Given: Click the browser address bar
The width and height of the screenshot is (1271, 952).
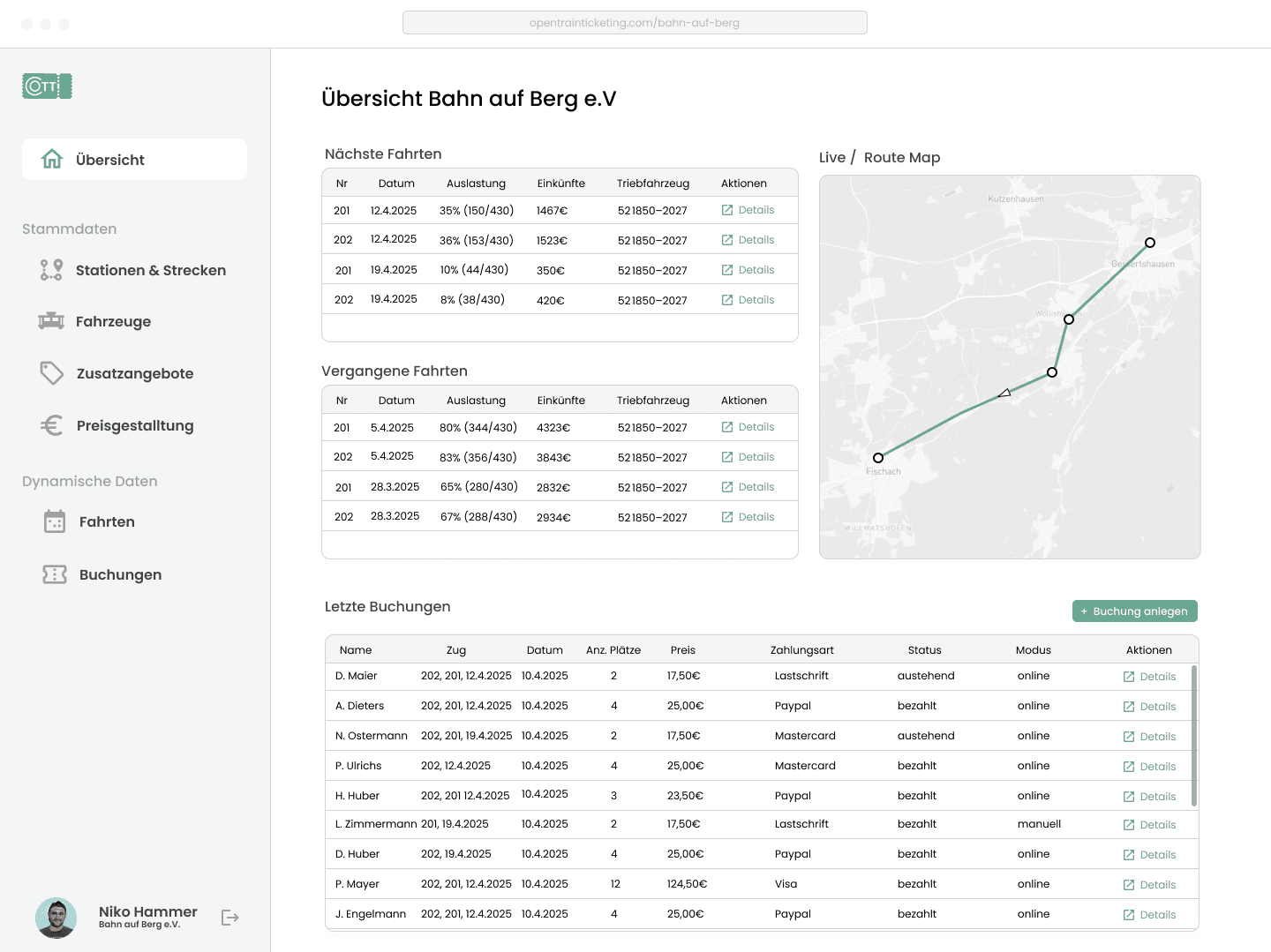Looking at the screenshot, I should click(635, 23).
